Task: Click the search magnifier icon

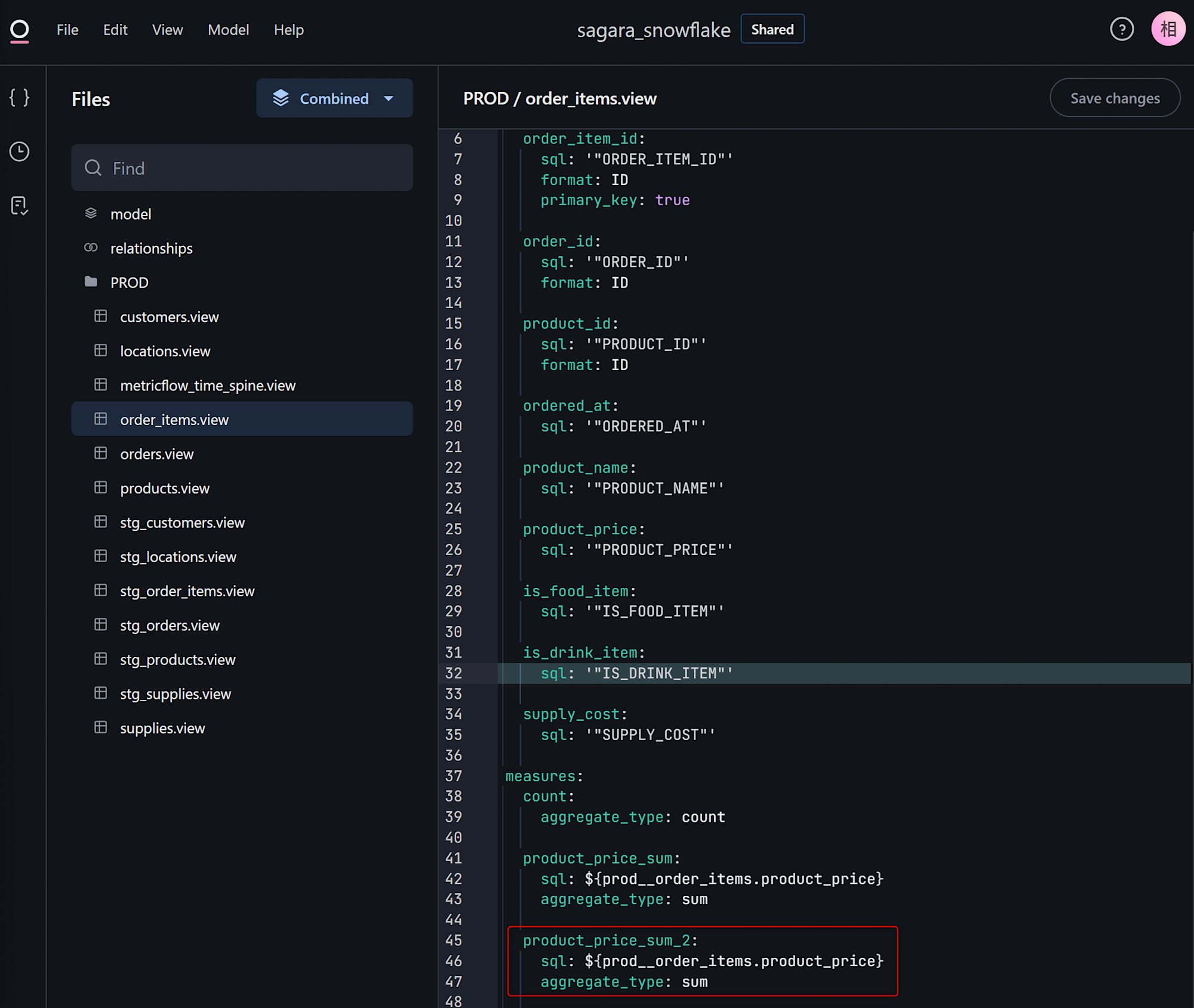Action: pos(93,168)
